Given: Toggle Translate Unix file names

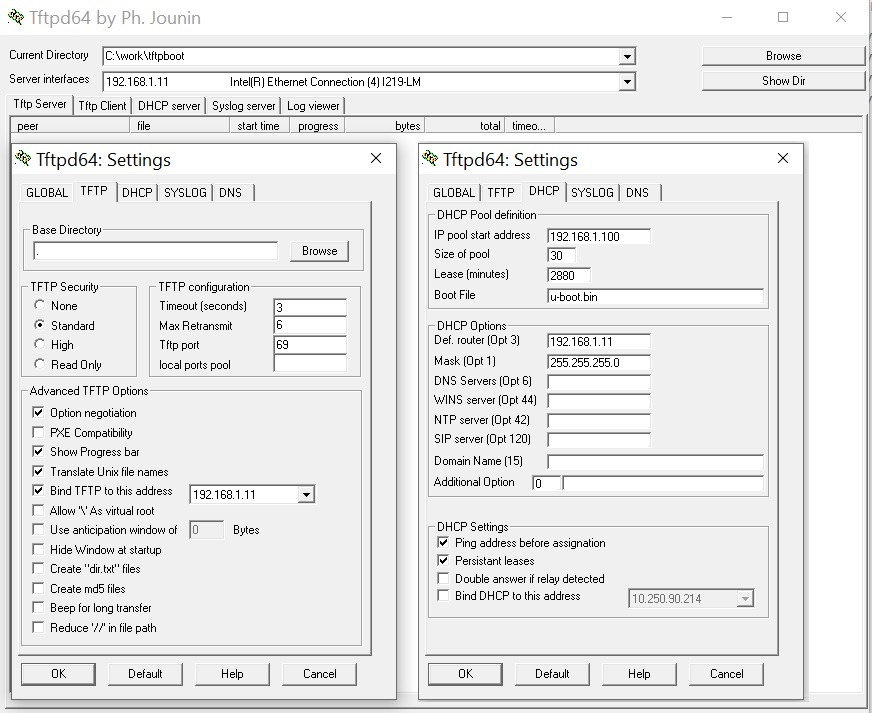Looking at the screenshot, I should [38, 472].
